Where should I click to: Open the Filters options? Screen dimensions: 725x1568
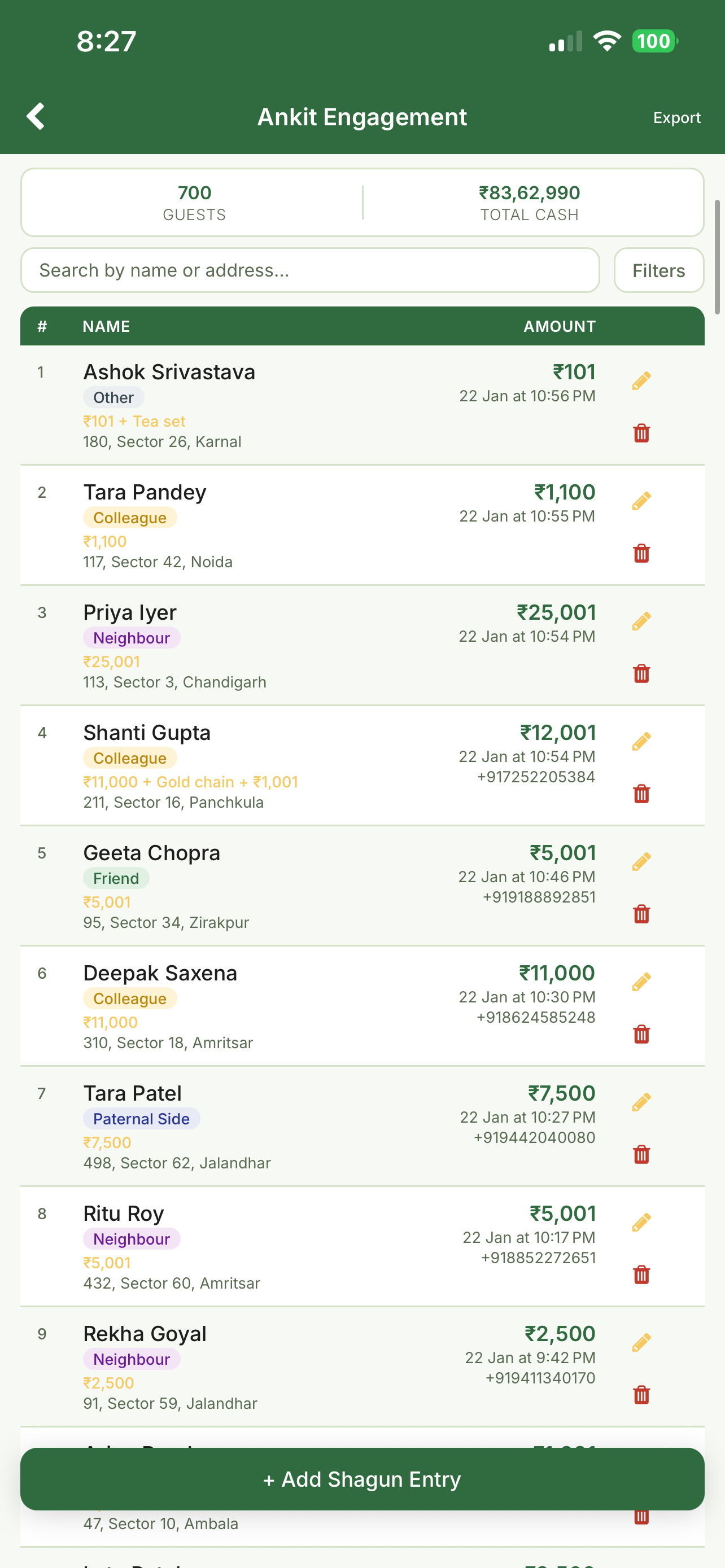(658, 270)
